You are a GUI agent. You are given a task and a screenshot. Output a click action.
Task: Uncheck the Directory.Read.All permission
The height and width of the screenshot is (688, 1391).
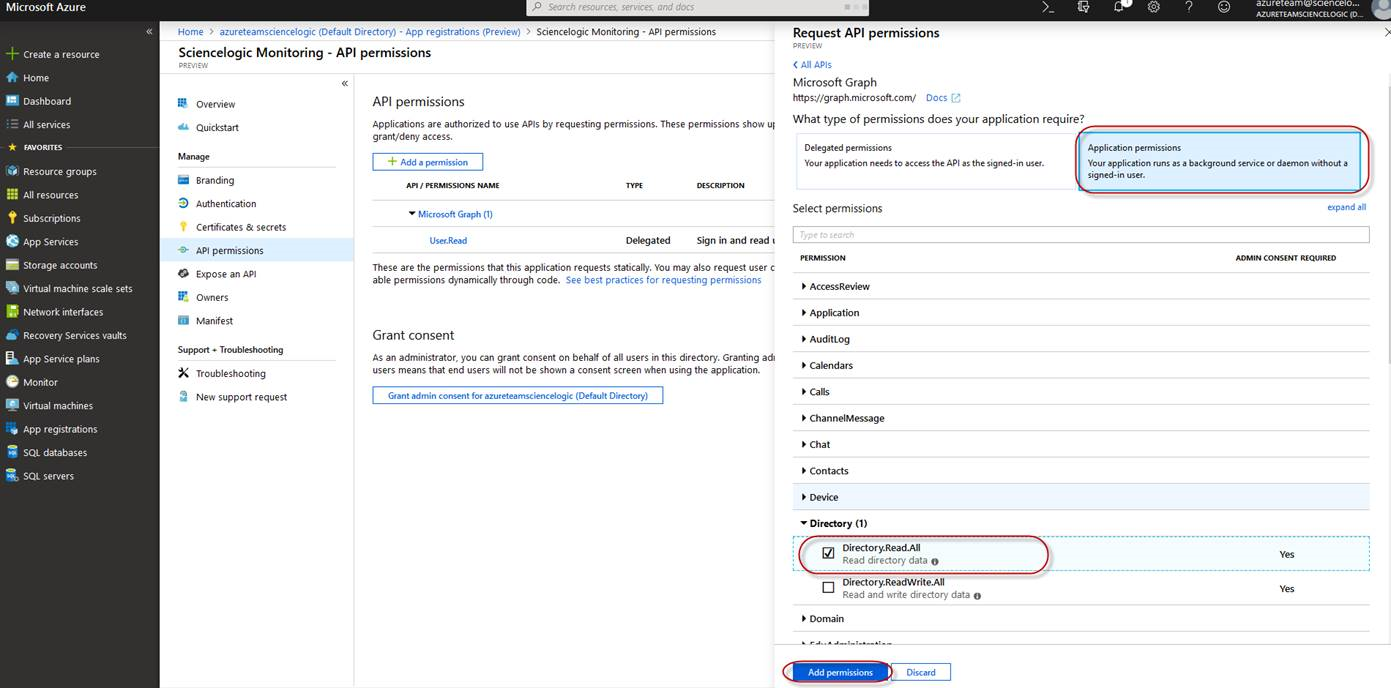pyautogui.click(x=828, y=553)
